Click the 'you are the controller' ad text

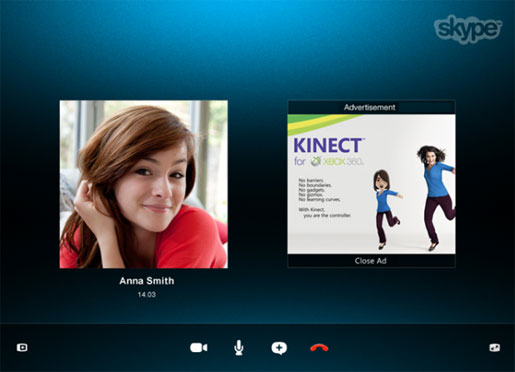[x=327, y=215]
